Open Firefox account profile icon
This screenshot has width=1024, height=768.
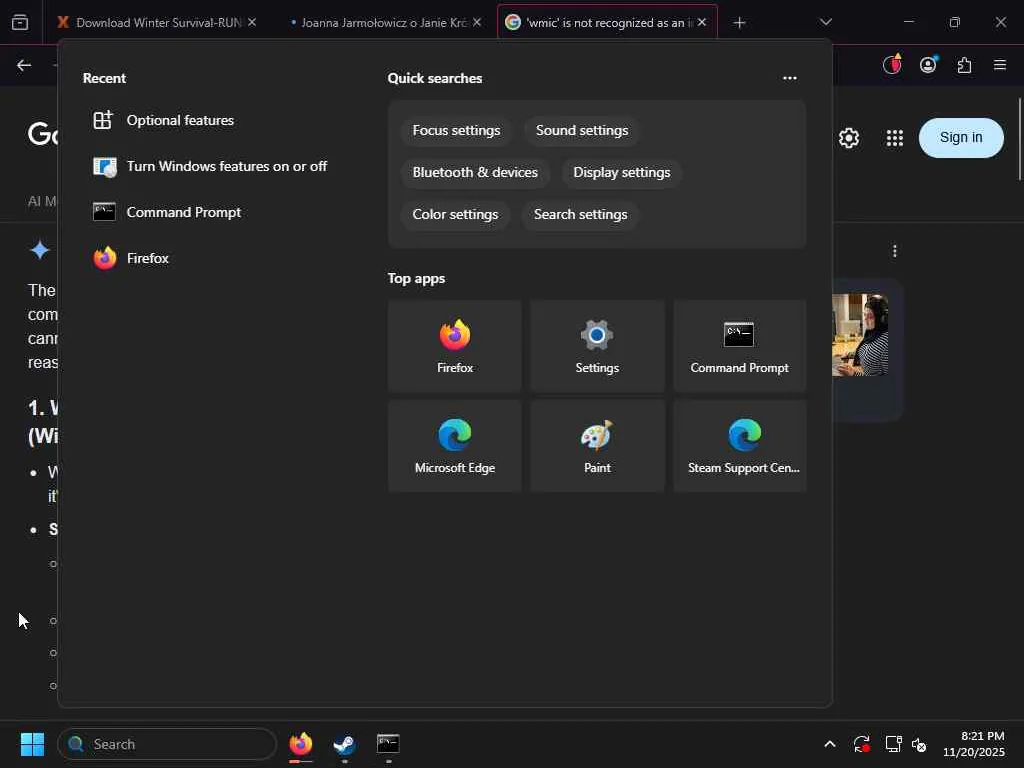click(928, 65)
